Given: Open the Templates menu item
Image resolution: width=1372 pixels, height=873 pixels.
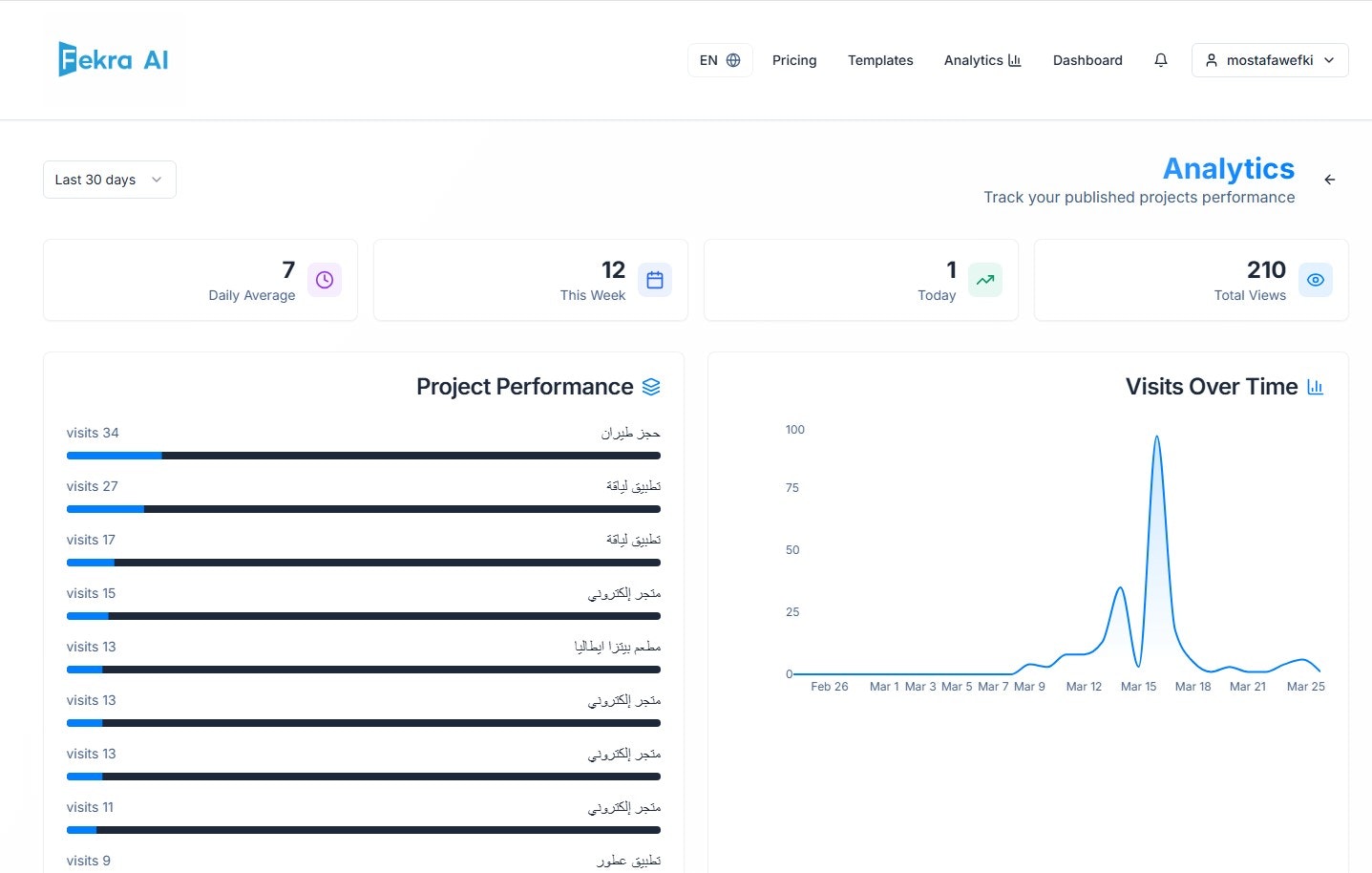Looking at the screenshot, I should [x=880, y=60].
